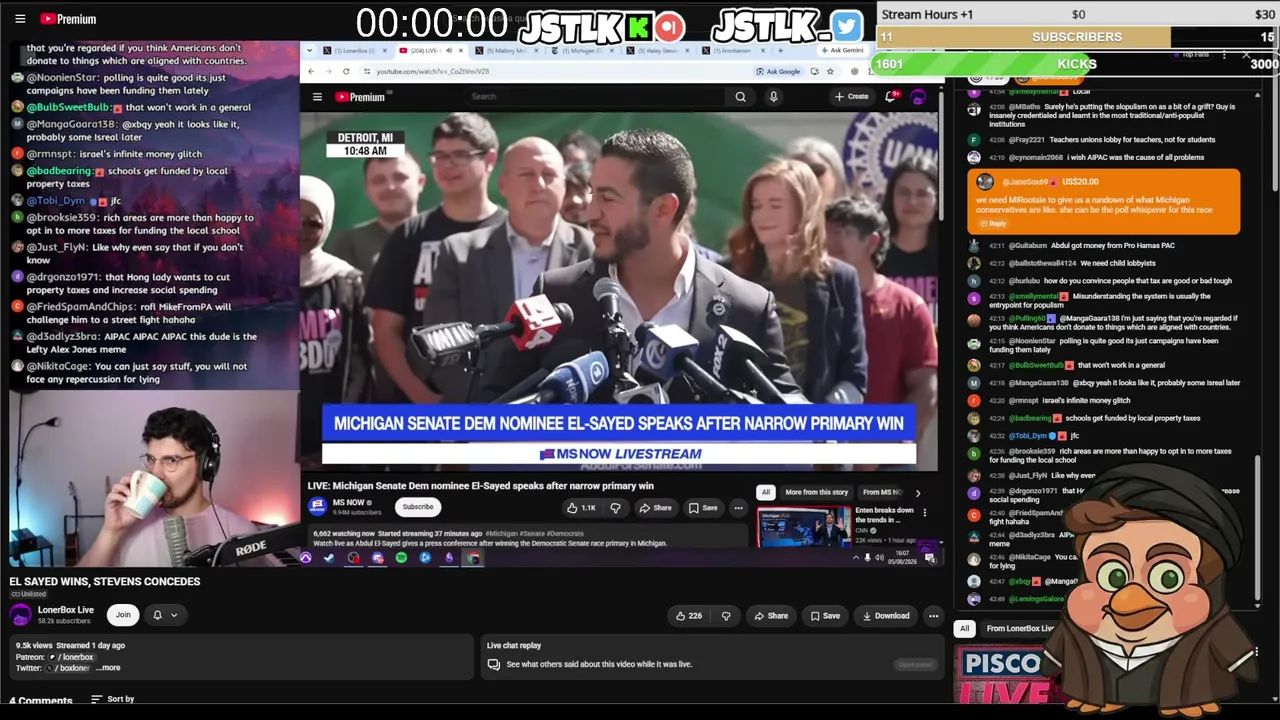Bookmark page with star icon
Viewport: 1280px width, 720px height.
(x=830, y=71)
